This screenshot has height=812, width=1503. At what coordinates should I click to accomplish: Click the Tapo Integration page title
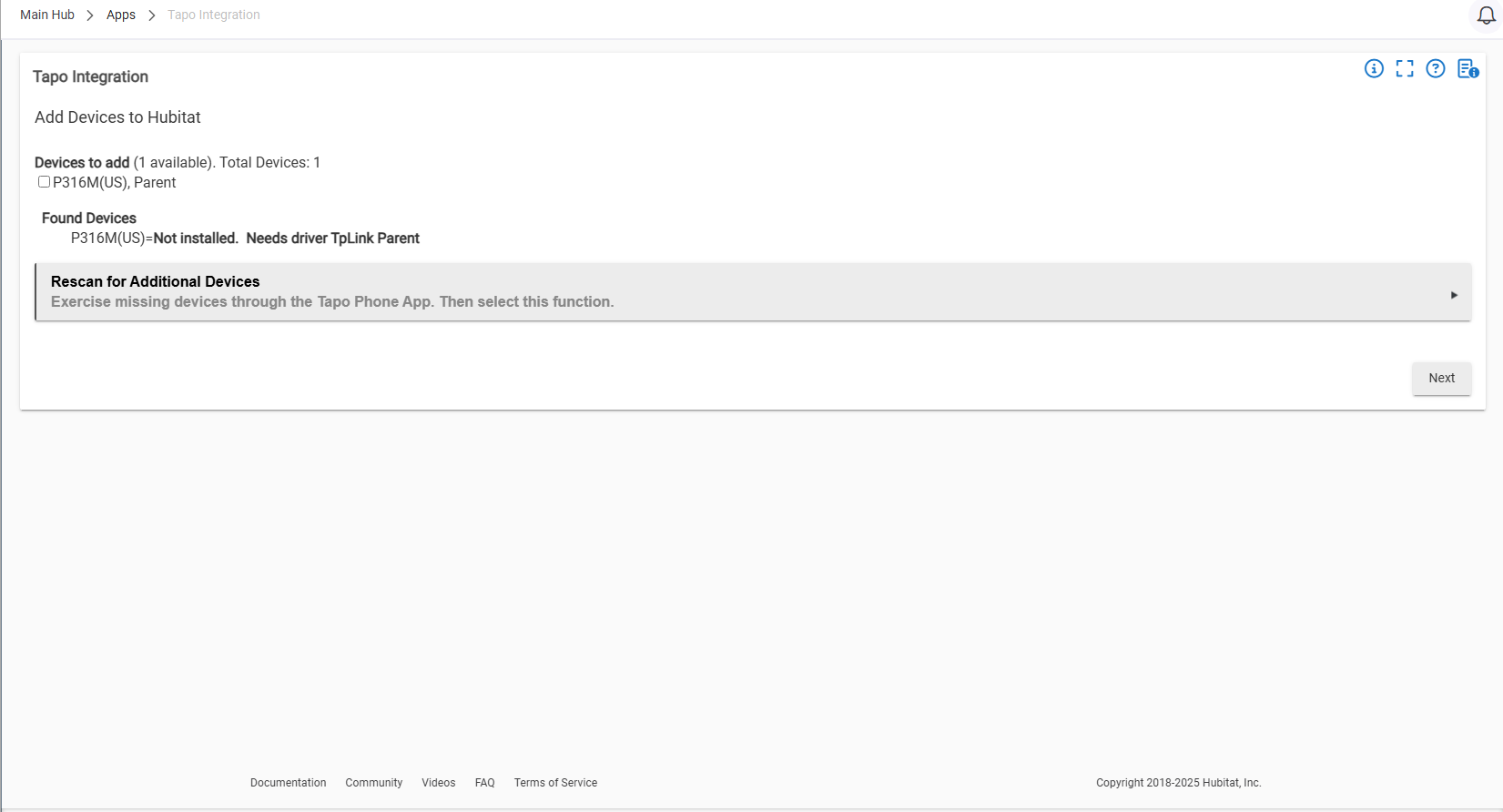point(90,76)
